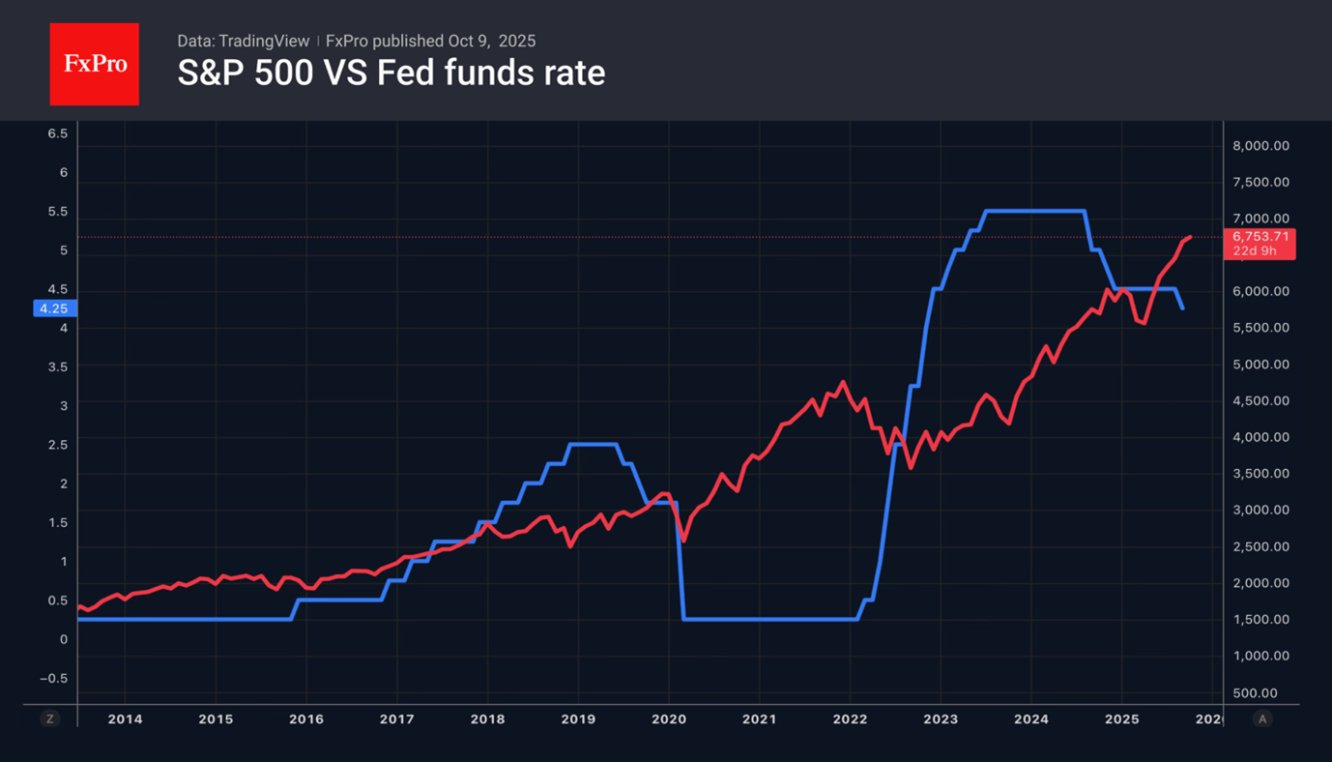Click the 2019 label on time axis
Screen dimensions: 1332x762
click(578, 718)
